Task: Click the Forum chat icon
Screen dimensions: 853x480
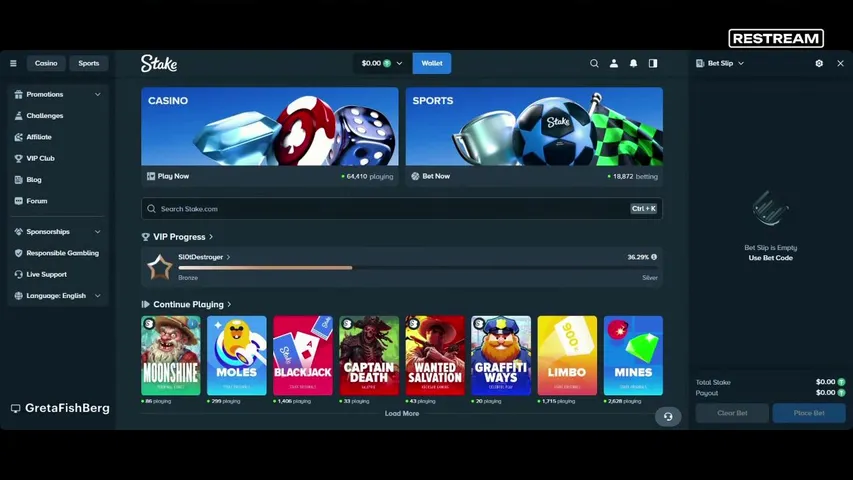Action: 18,201
